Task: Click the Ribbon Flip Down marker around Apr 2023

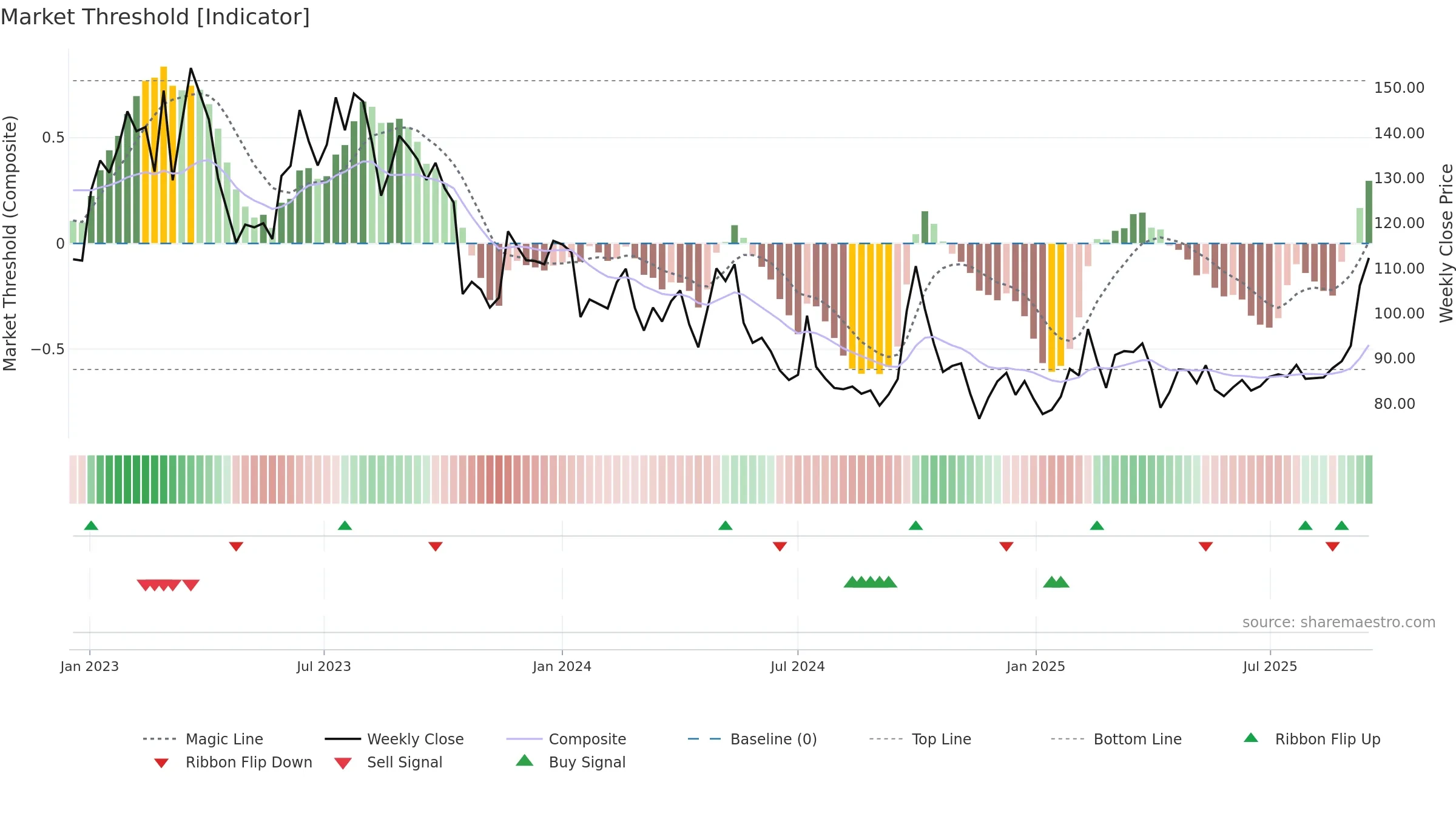Action: [x=236, y=547]
